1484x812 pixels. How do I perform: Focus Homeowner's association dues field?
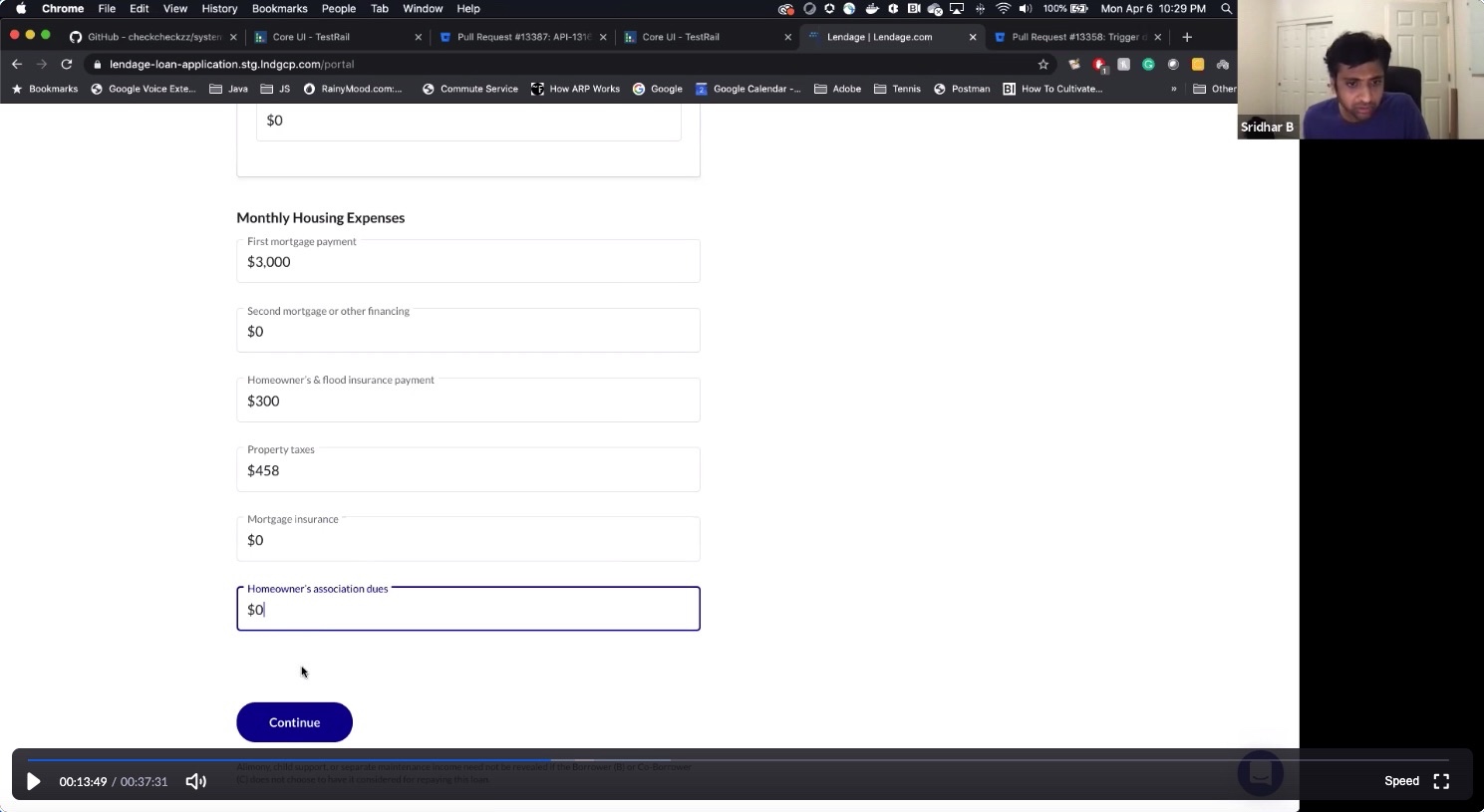tap(468, 609)
